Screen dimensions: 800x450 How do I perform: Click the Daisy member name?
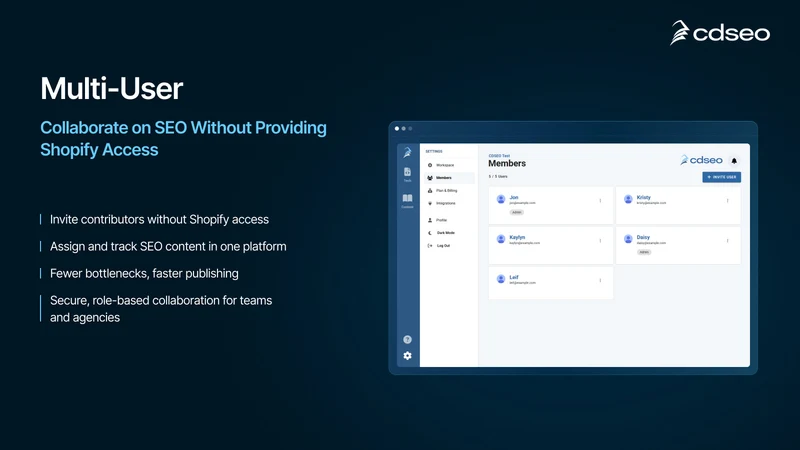pyautogui.click(x=643, y=237)
